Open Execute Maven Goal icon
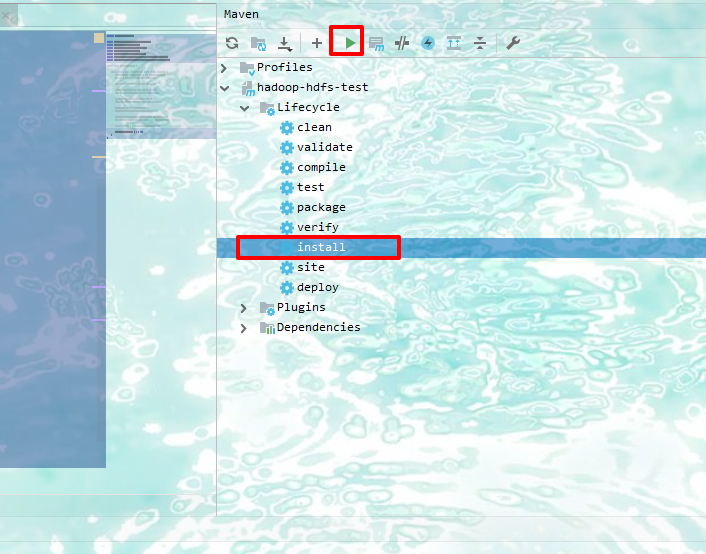 376,43
